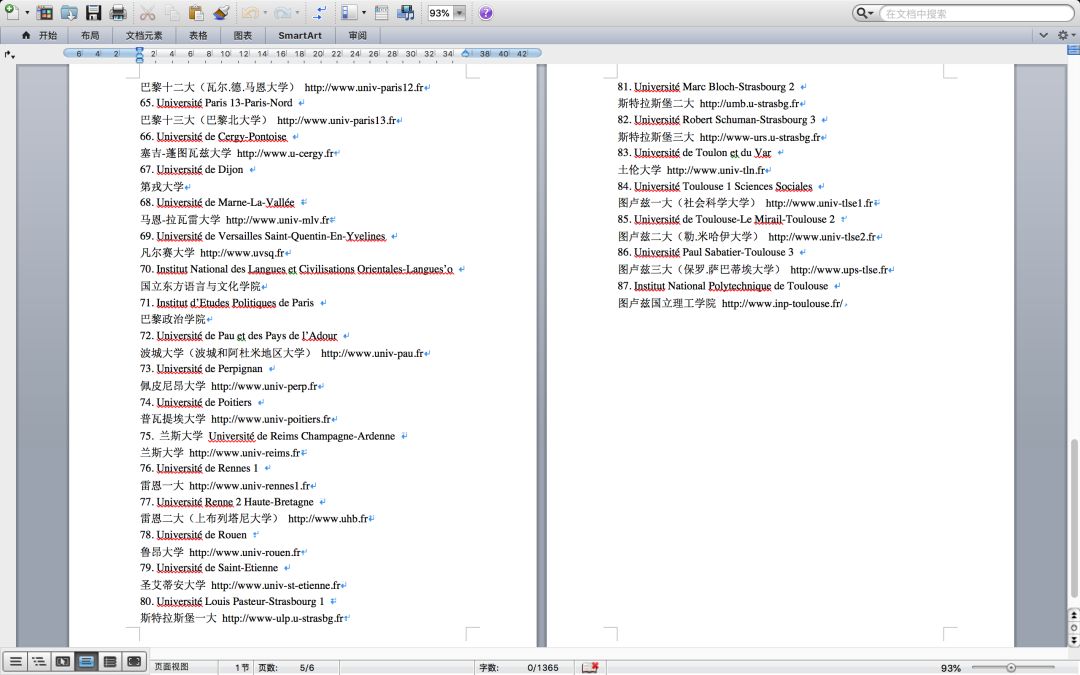Switch to Full Screen view button
1080x675 pixels.
pos(134,661)
